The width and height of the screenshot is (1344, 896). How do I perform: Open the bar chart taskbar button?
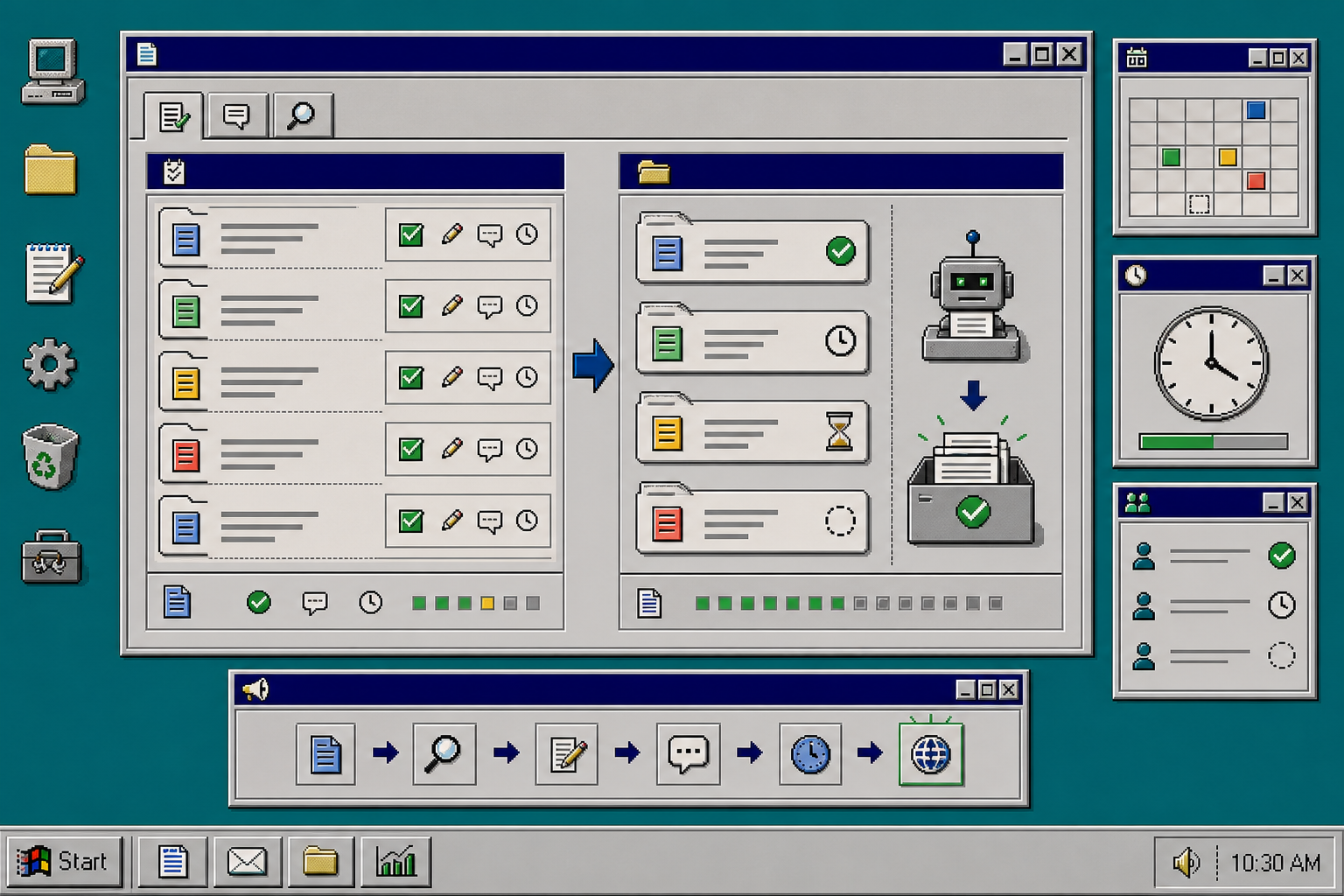(x=395, y=862)
